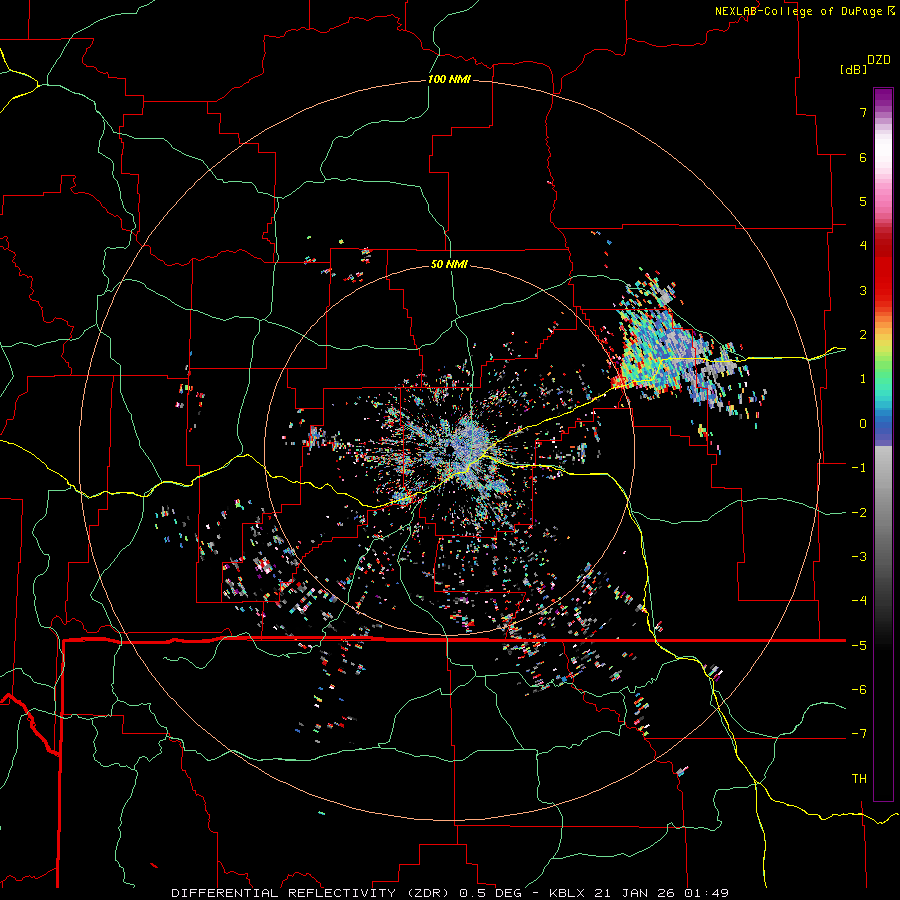Click the scale value "-4" on legend
Image resolution: width=900 pixels, height=900 pixels.
click(x=859, y=601)
